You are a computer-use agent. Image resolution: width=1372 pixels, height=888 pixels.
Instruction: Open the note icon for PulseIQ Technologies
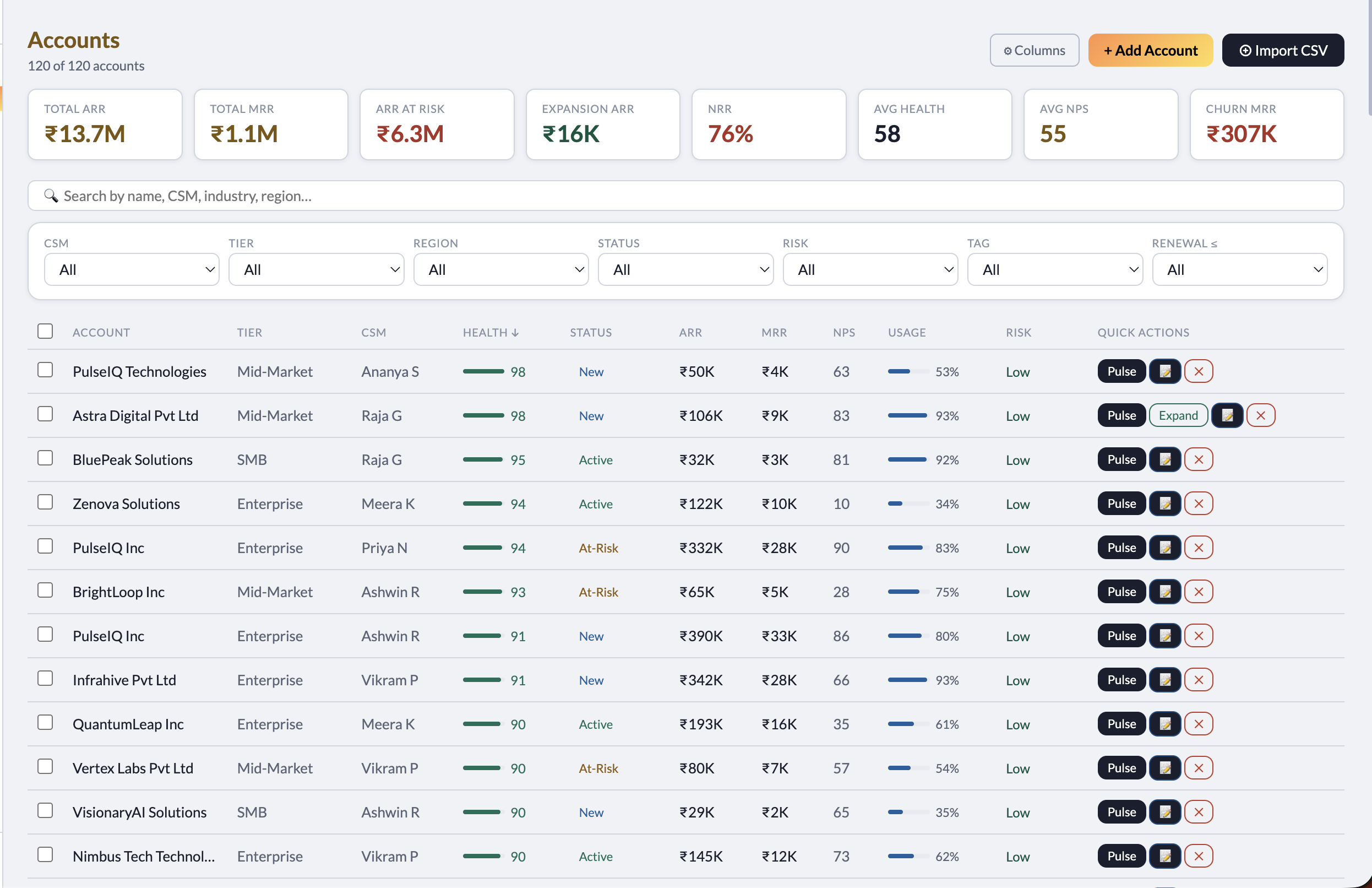pyautogui.click(x=1164, y=371)
